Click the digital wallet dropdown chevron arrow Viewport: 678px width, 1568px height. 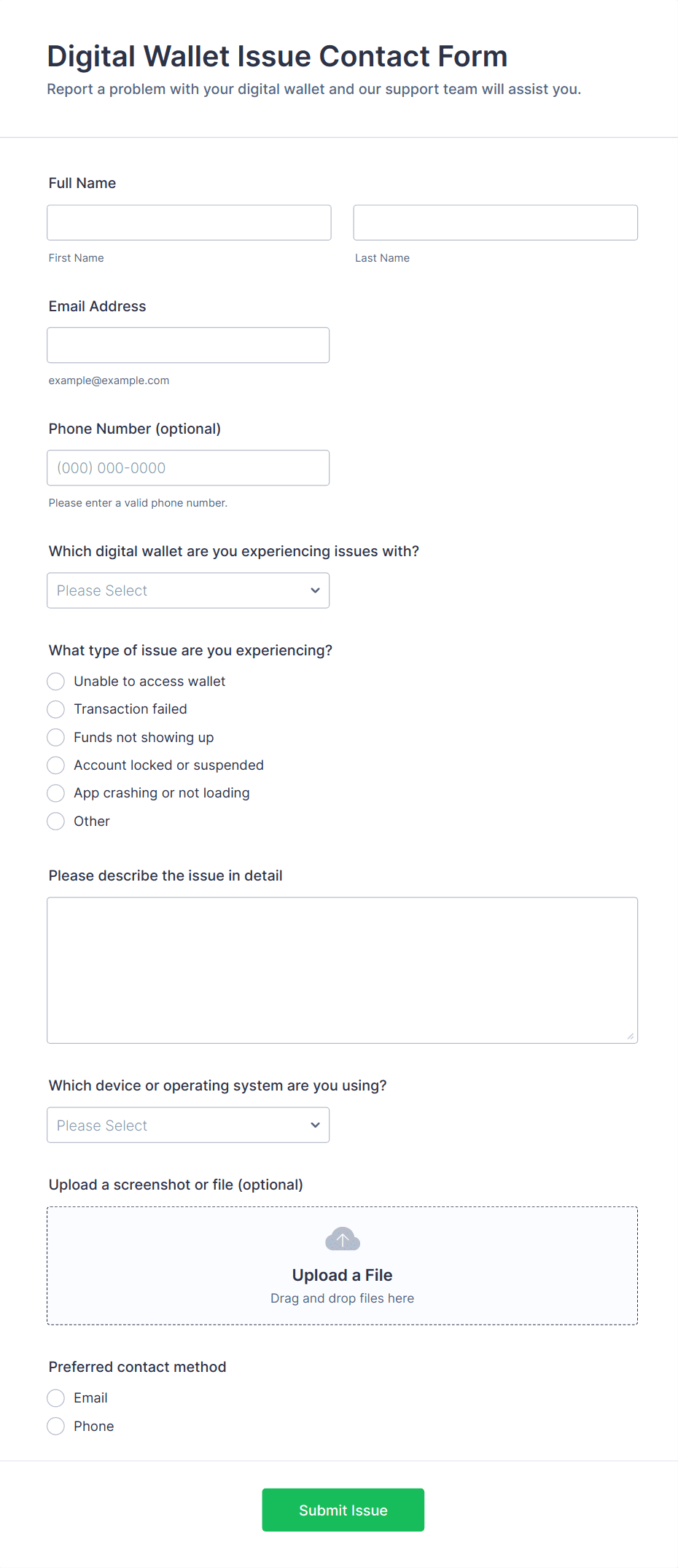315,590
